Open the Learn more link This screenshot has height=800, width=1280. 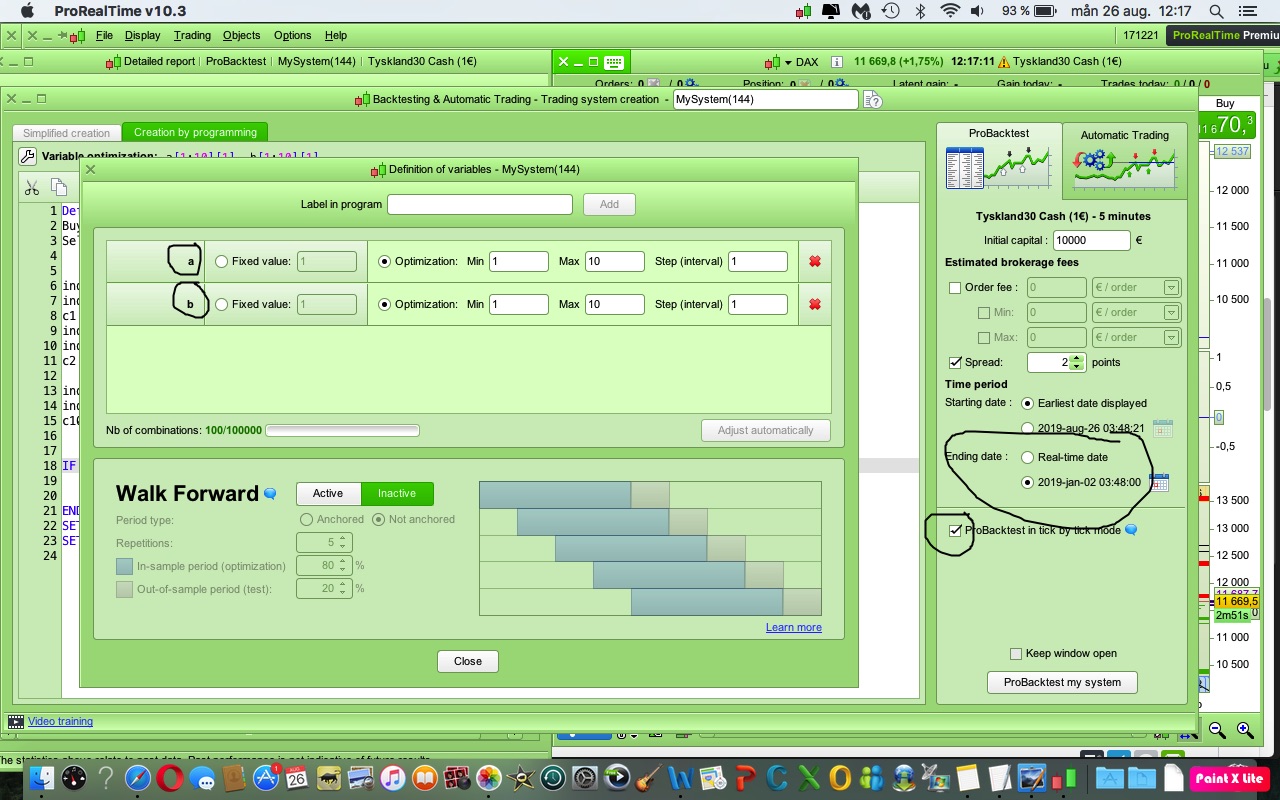click(794, 627)
